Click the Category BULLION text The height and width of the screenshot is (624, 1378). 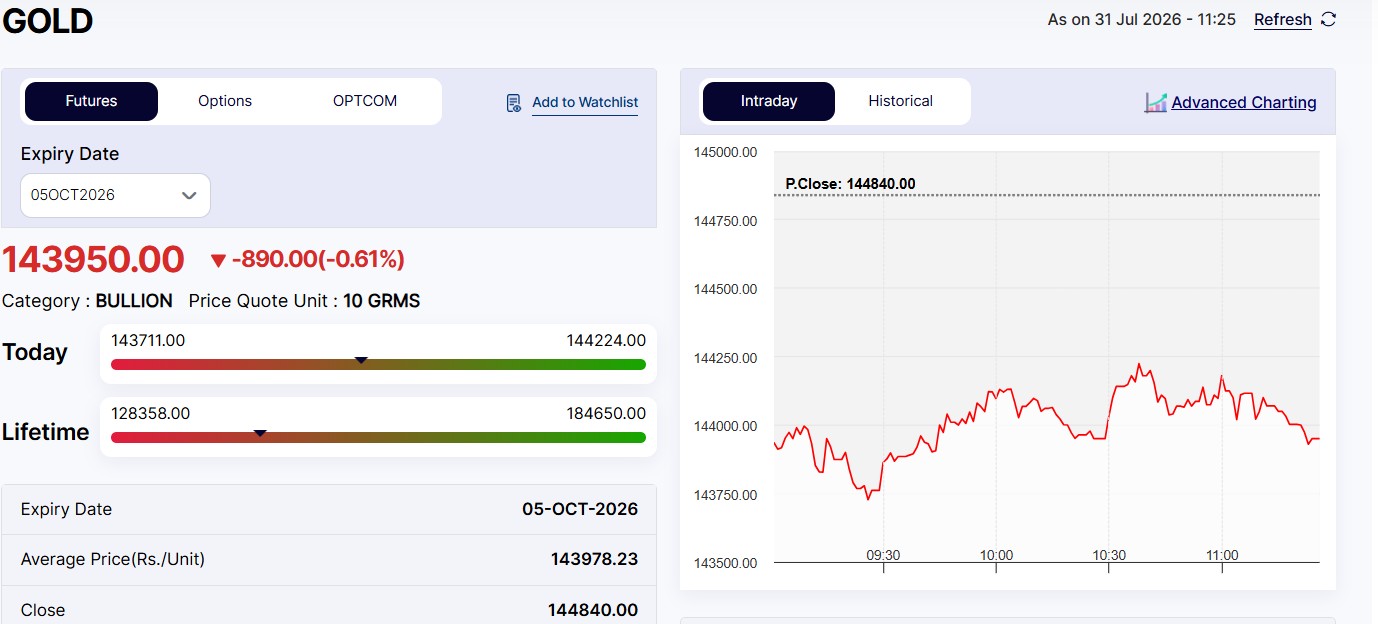coord(87,301)
